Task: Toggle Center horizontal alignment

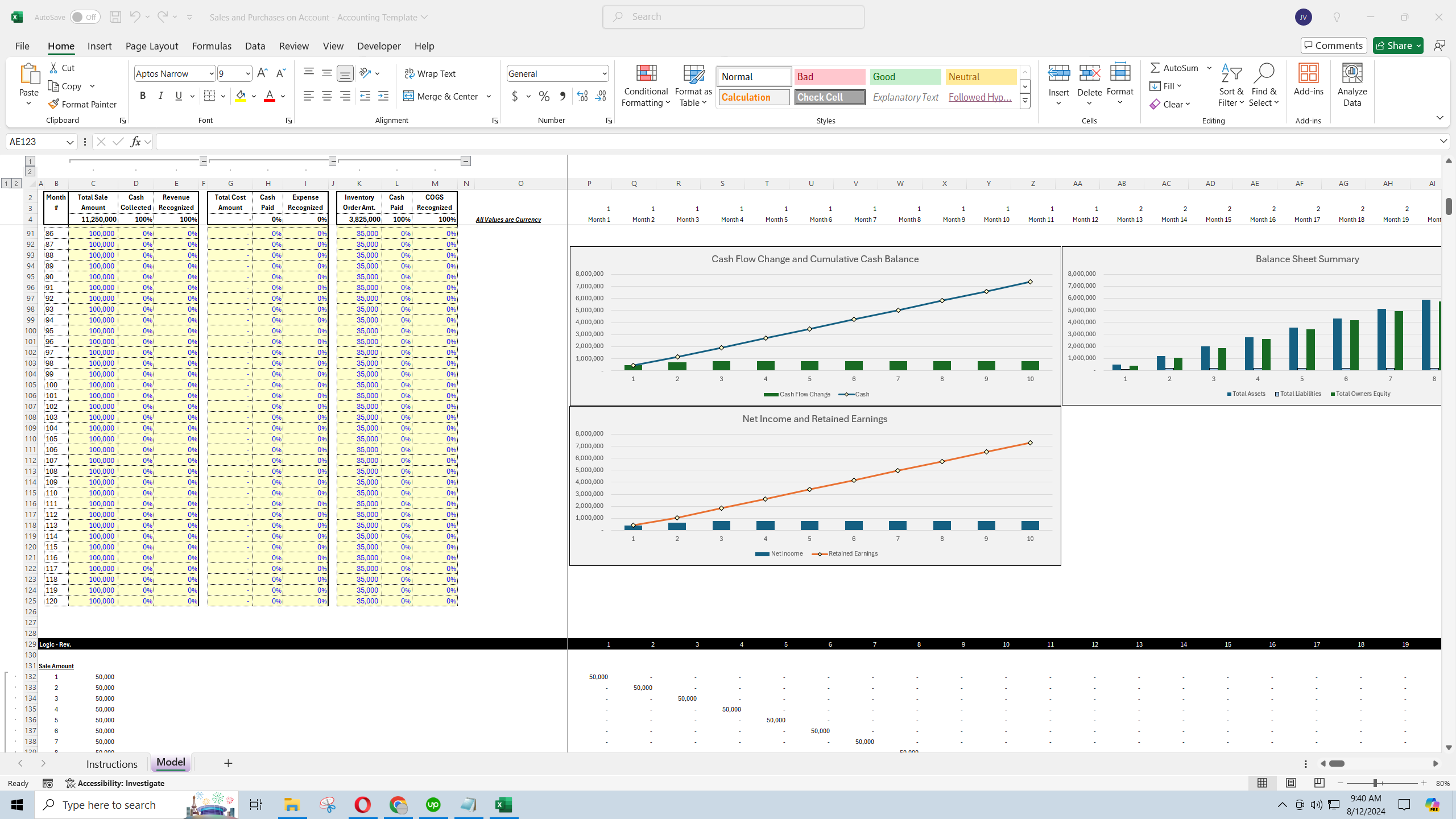Action: click(x=327, y=96)
